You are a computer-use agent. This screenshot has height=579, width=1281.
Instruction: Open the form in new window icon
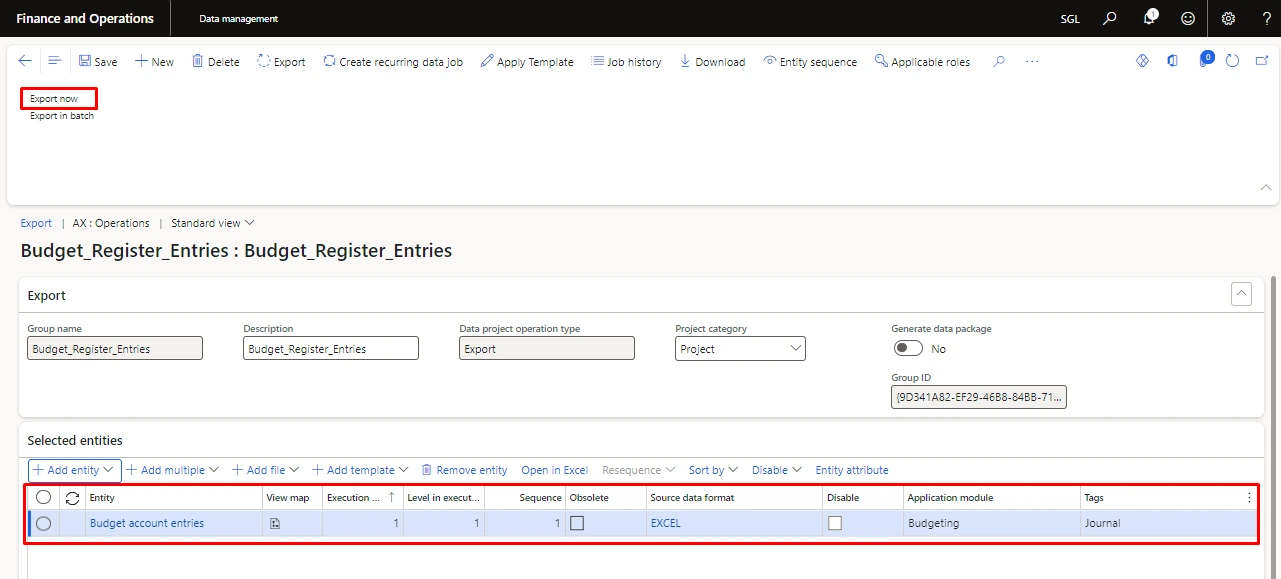coord(1262,61)
